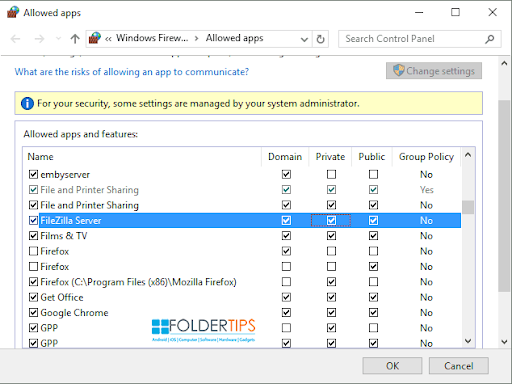Open recent locations dropdown arrow
The image size is (512, 384).
(x=58, y=39)
